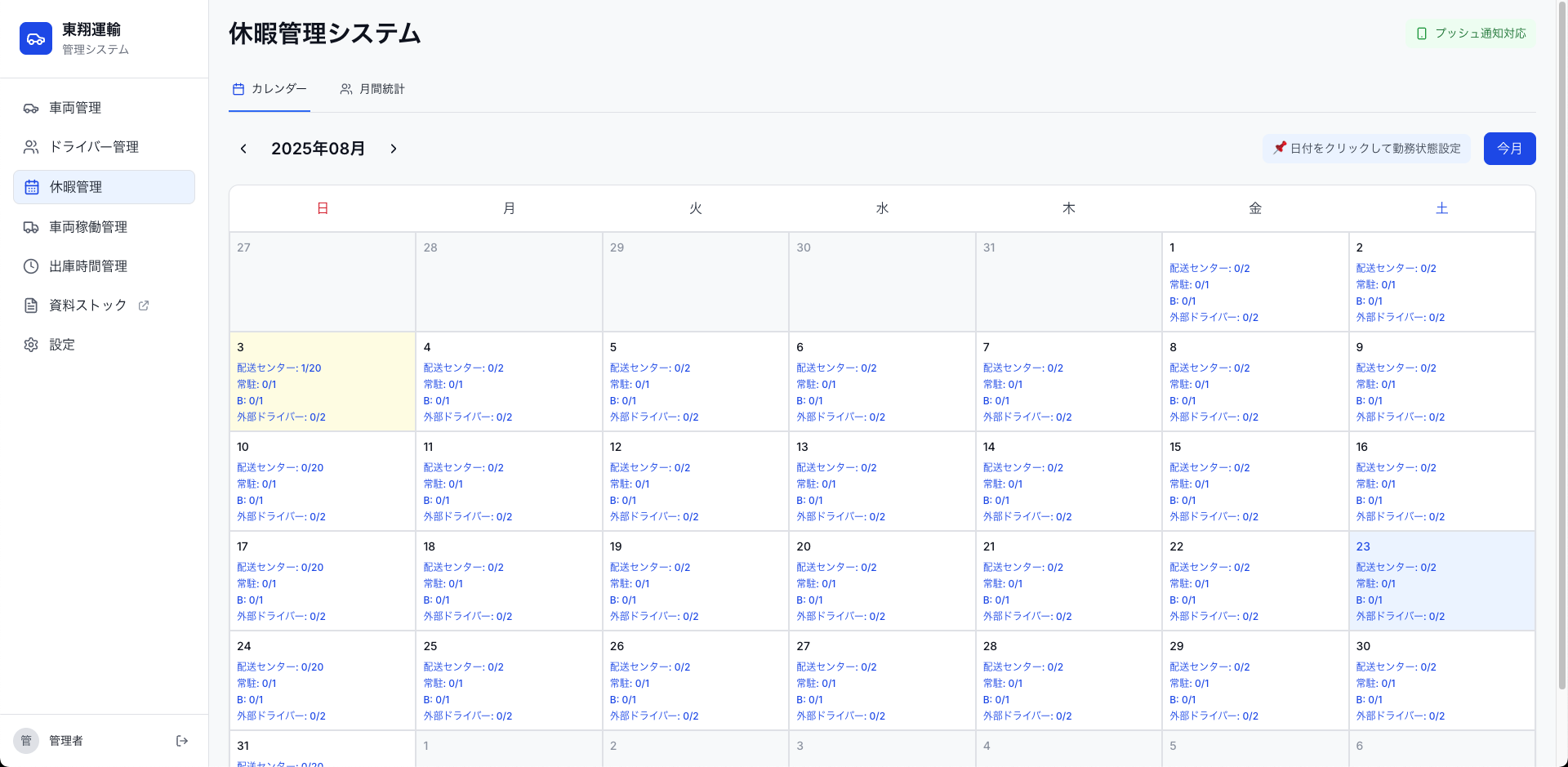Click 常駐: 0/1 on August 19
The height and width of the screenshot is (767, 1568).
tap(630, 584)
